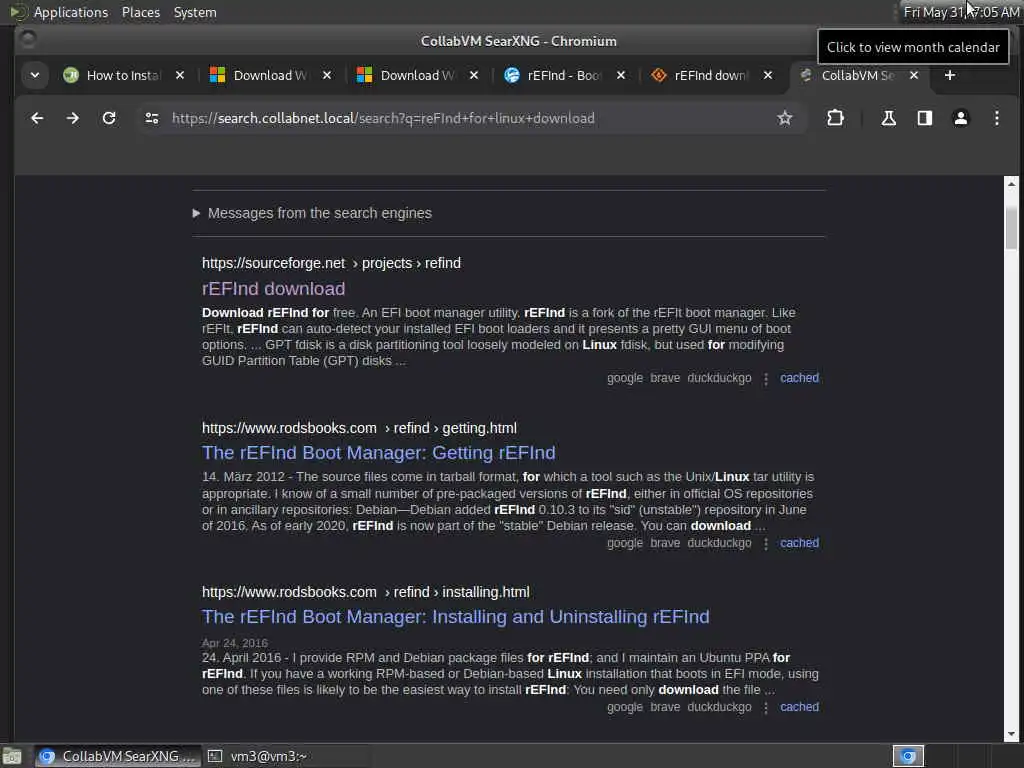Click the rodsbooks.com refind installing.html URL
Screen dimensions: 1024x768
366,592
